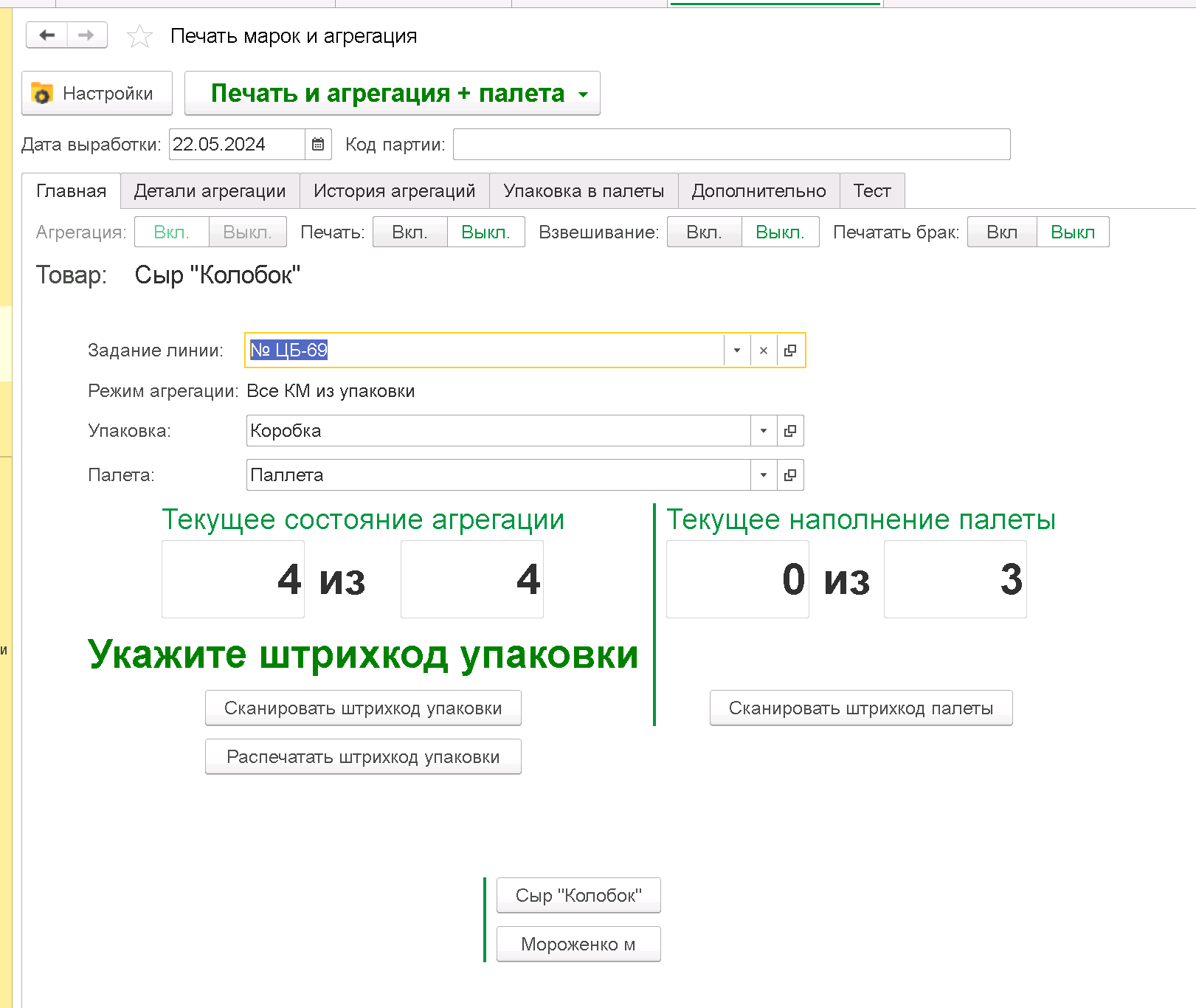Screen dimensions: 1196x1008
Task: Turn Агрегация on with Вкл.
Action: pos(172,232)
